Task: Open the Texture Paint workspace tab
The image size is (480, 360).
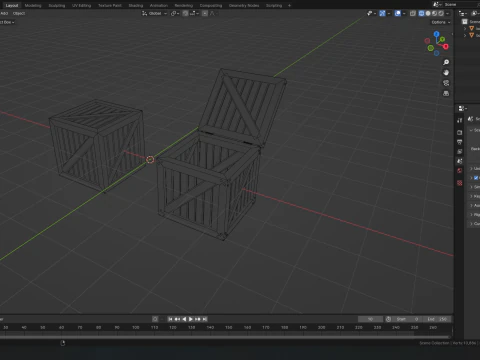Action: point(110,5)
